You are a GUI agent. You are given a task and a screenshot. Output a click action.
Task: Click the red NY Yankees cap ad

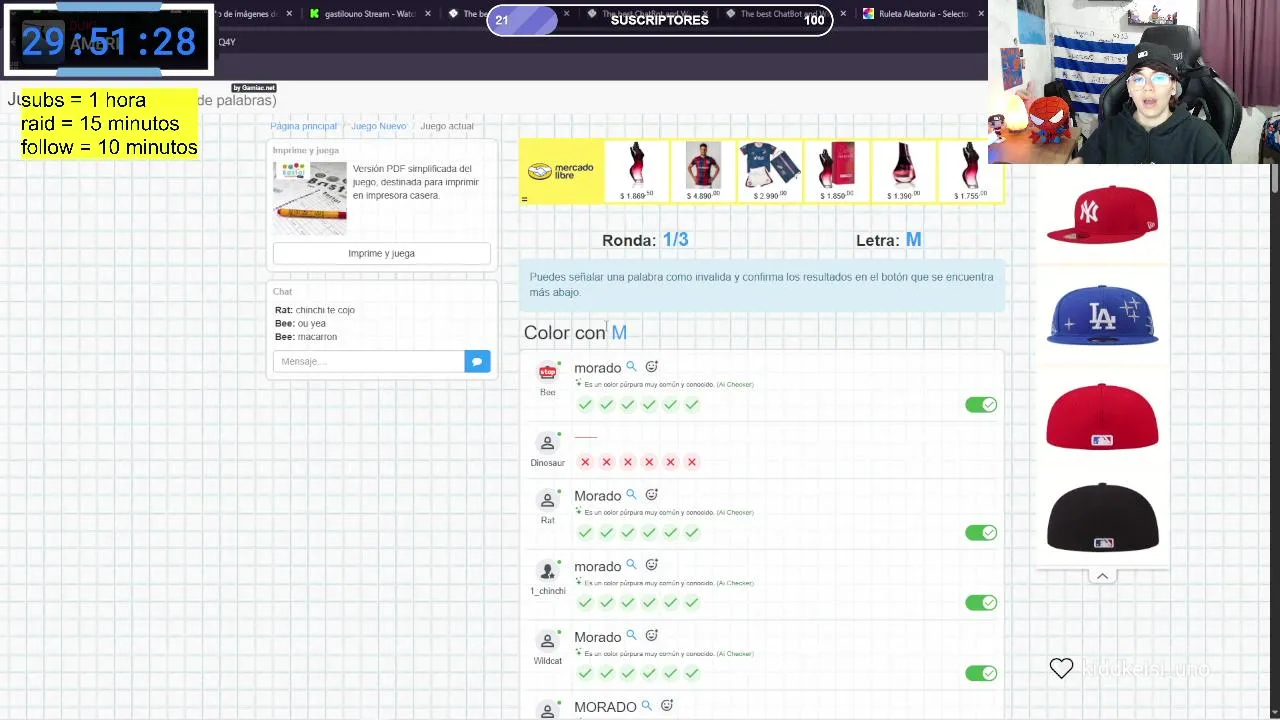[1102, 214]
